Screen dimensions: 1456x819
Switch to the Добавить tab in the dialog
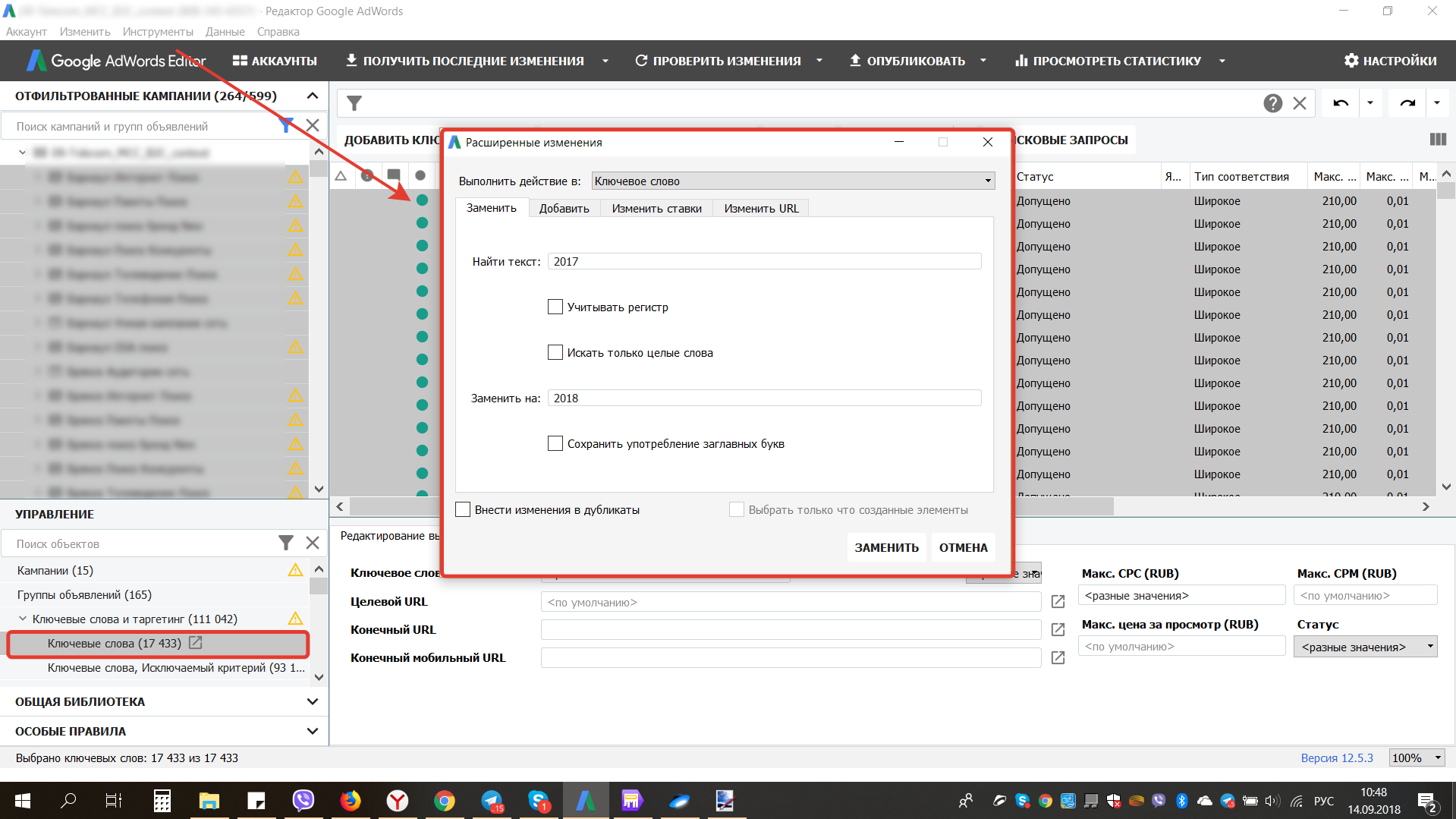(564, 208)
